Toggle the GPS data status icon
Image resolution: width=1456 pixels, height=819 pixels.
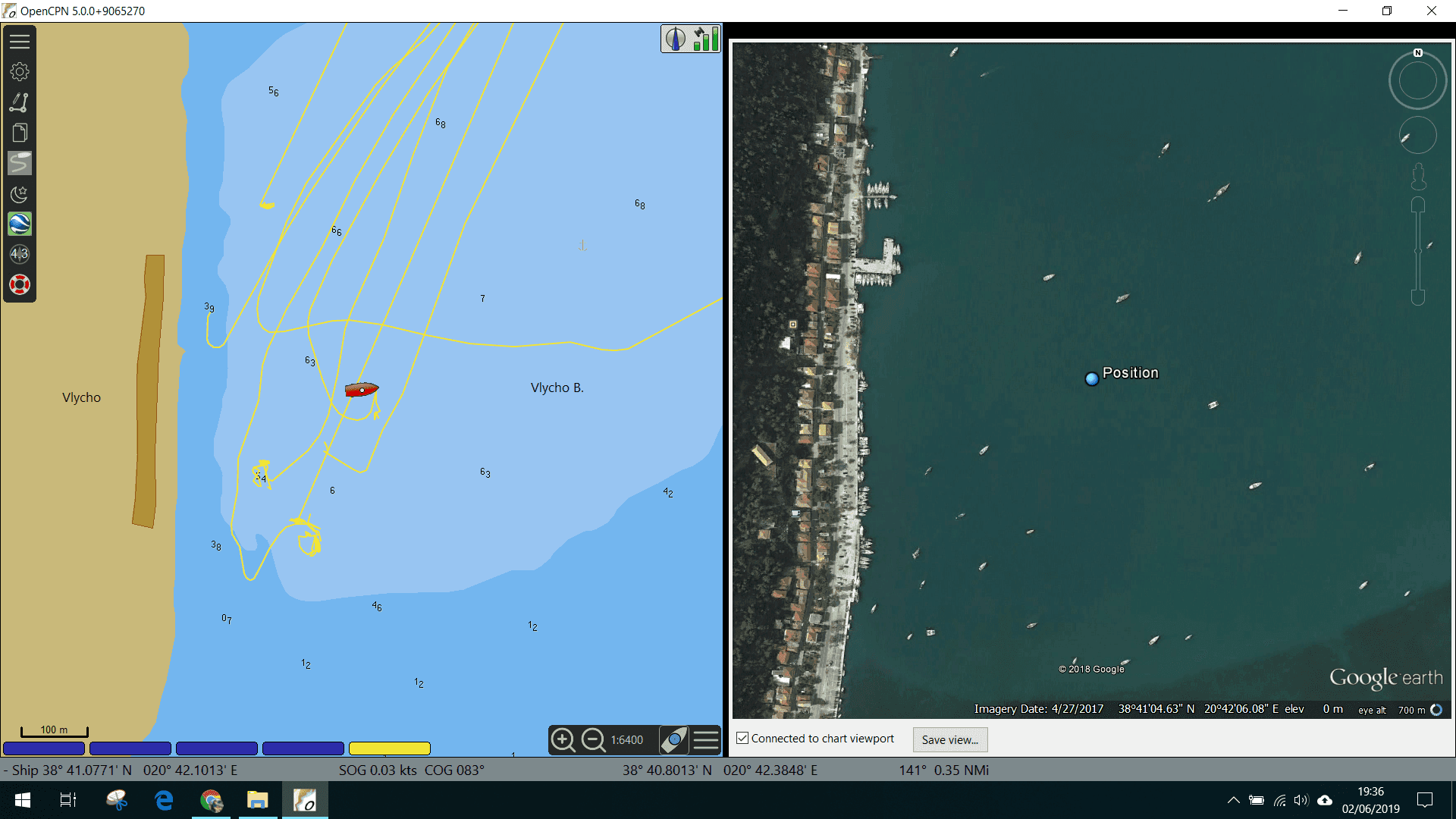pos(704,38)
